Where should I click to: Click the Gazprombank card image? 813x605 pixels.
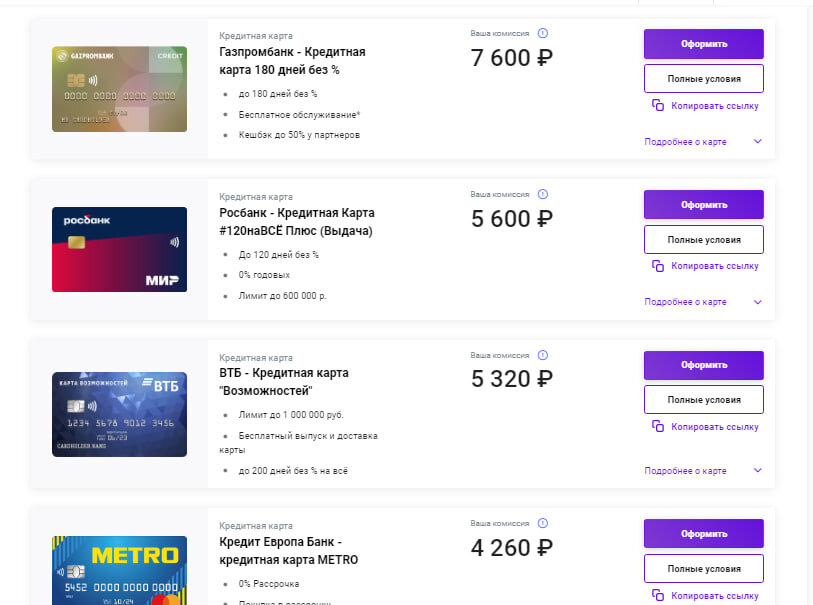pos(119,89)
